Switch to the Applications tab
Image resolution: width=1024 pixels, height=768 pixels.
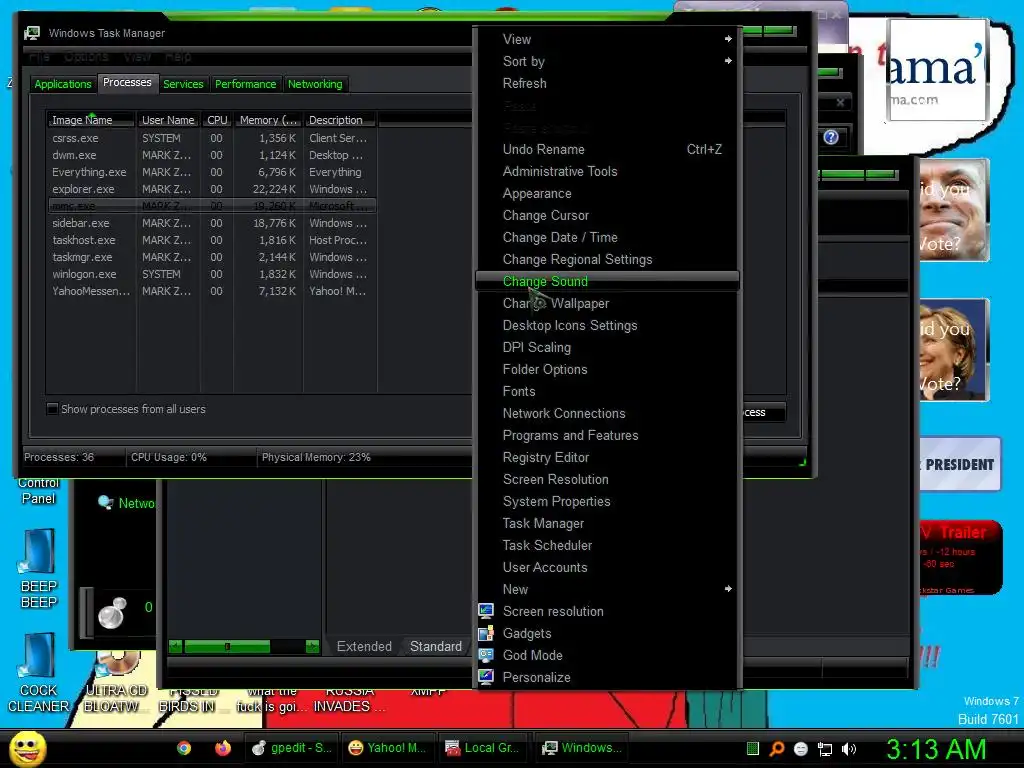(x=63, y=84)
